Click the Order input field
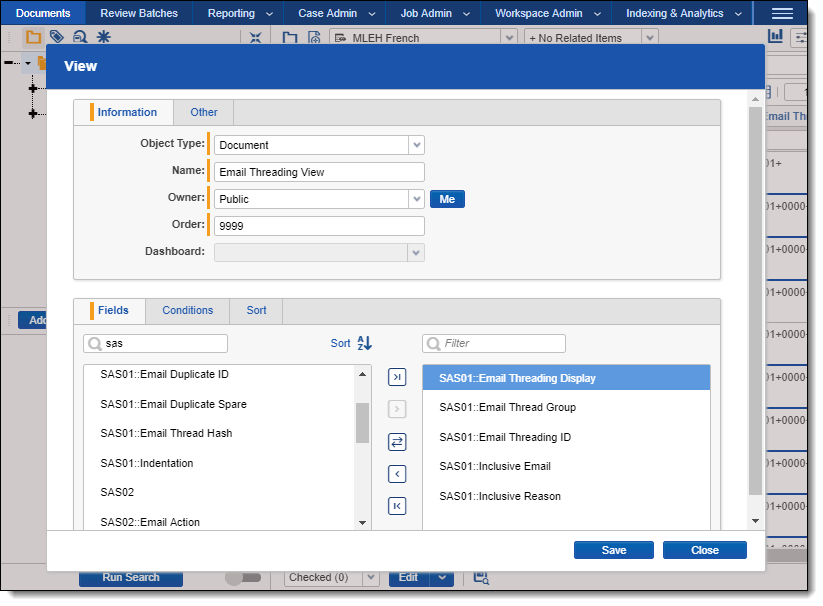The width and height of the screenshot is (823, 606). click(319, 226)
